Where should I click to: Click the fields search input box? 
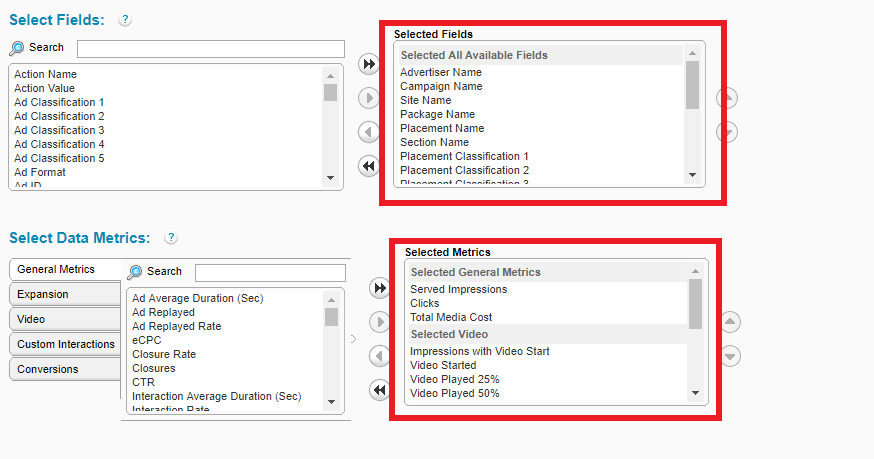coord(211,49)
